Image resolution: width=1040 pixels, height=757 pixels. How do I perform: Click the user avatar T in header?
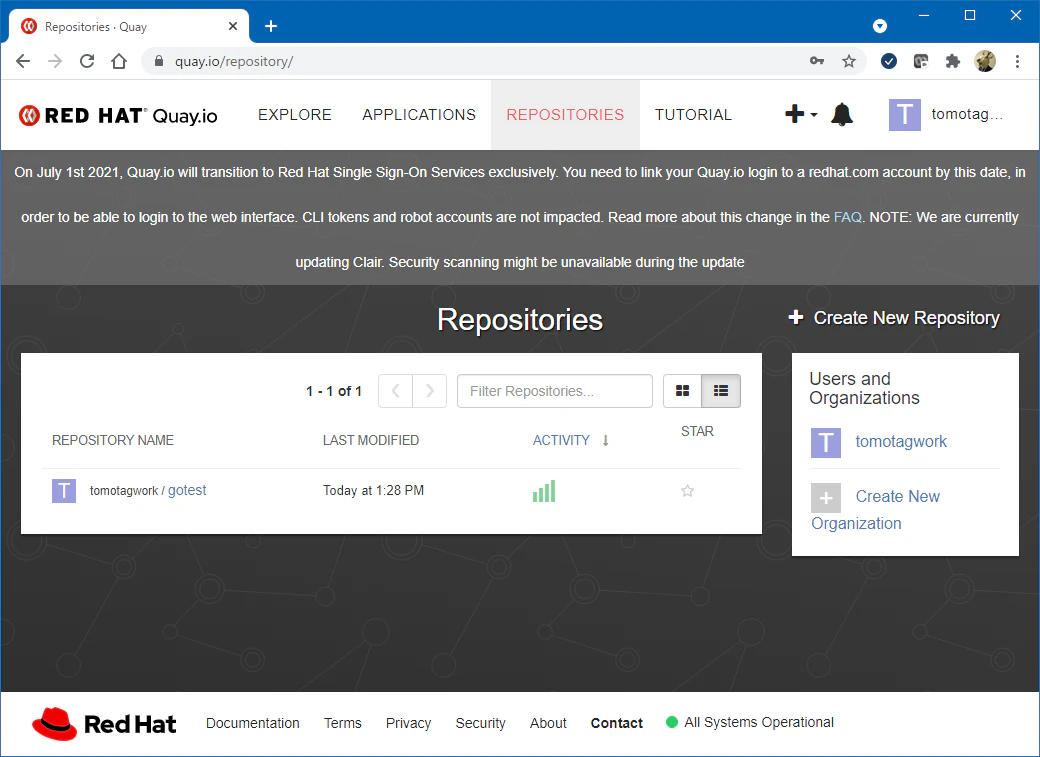[905, 115]
